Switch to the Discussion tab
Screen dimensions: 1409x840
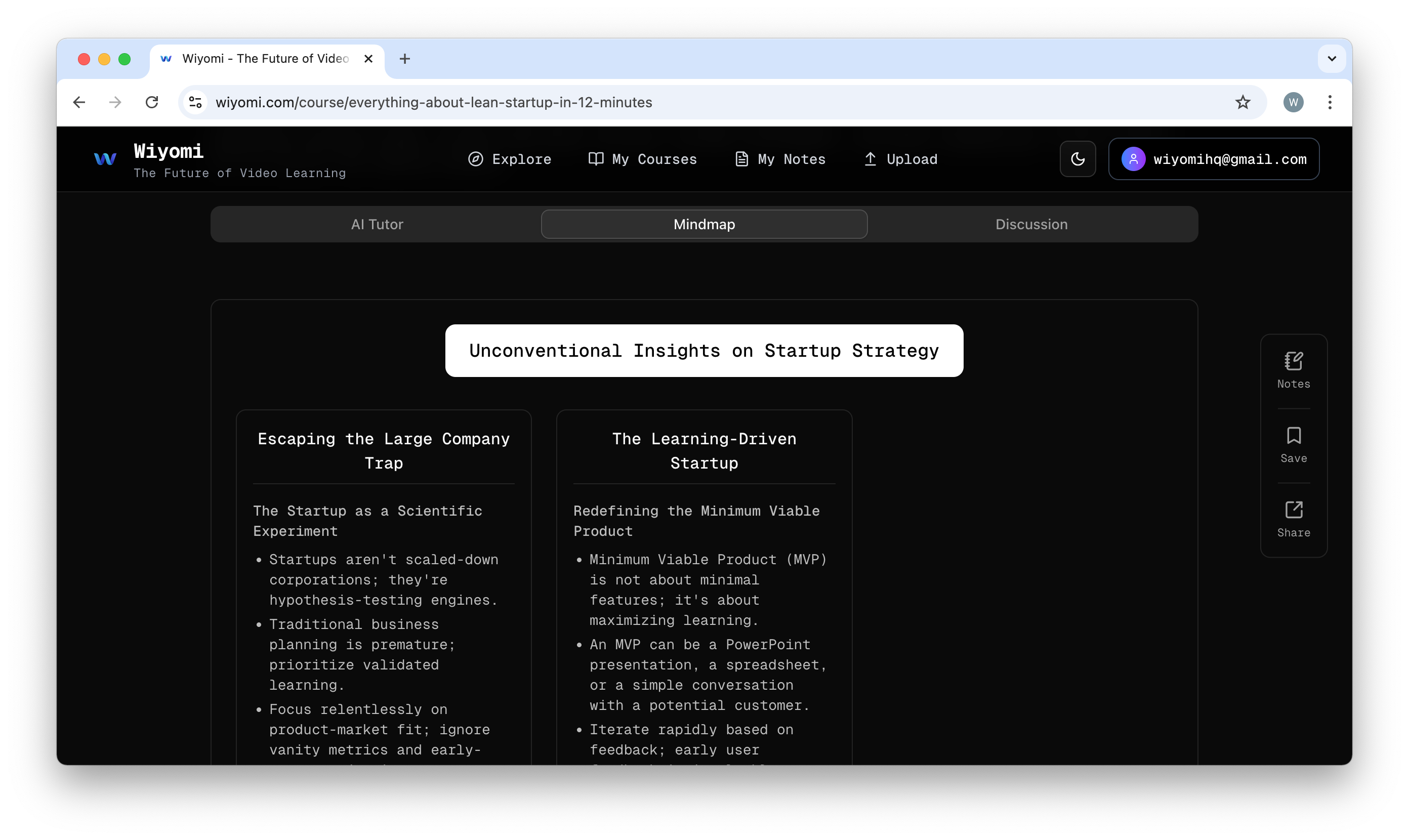(1031, 224)
